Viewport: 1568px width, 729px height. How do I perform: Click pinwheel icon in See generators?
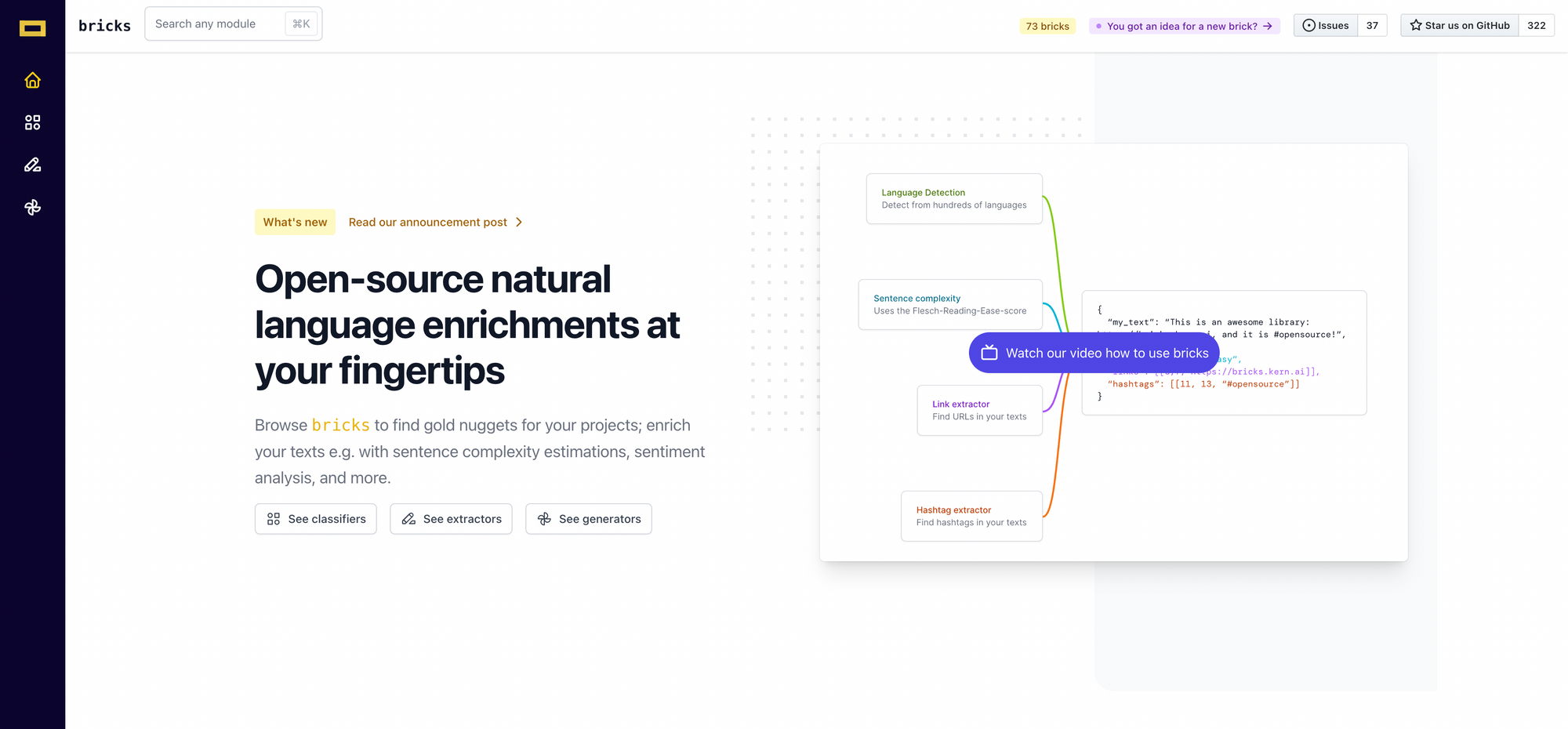544,519
